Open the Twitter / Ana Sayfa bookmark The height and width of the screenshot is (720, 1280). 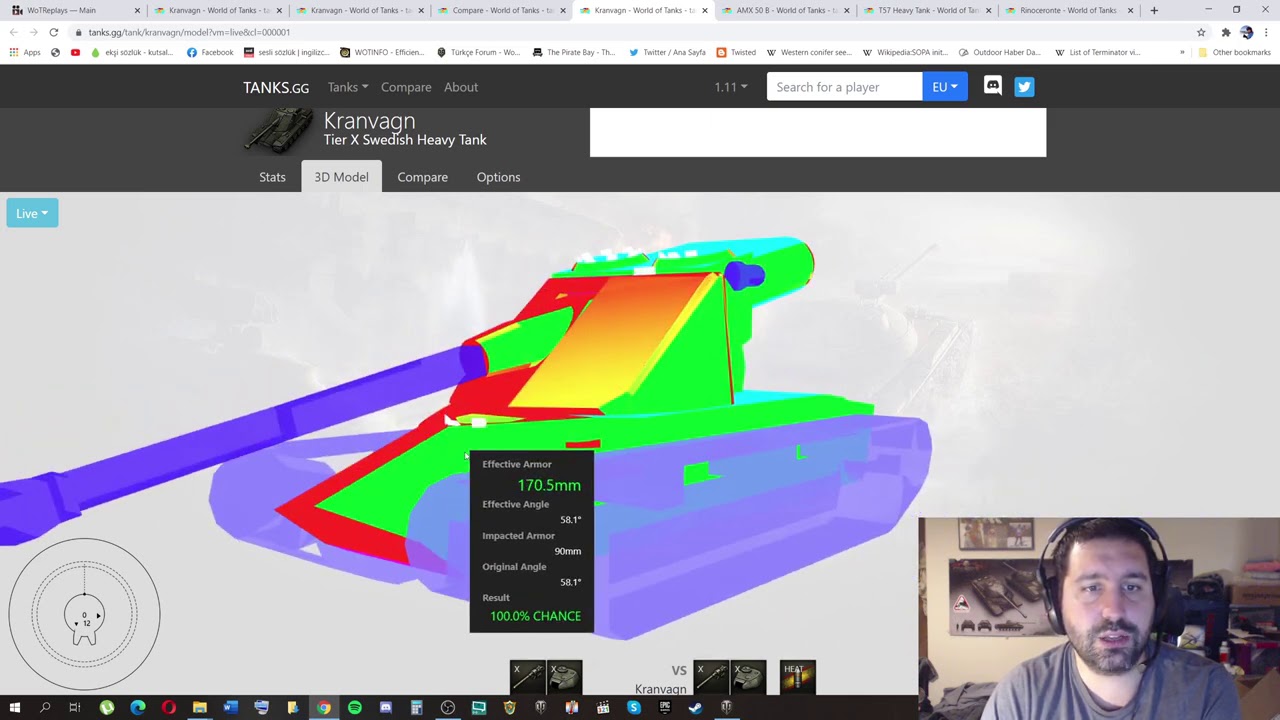(x=667, y=52)
